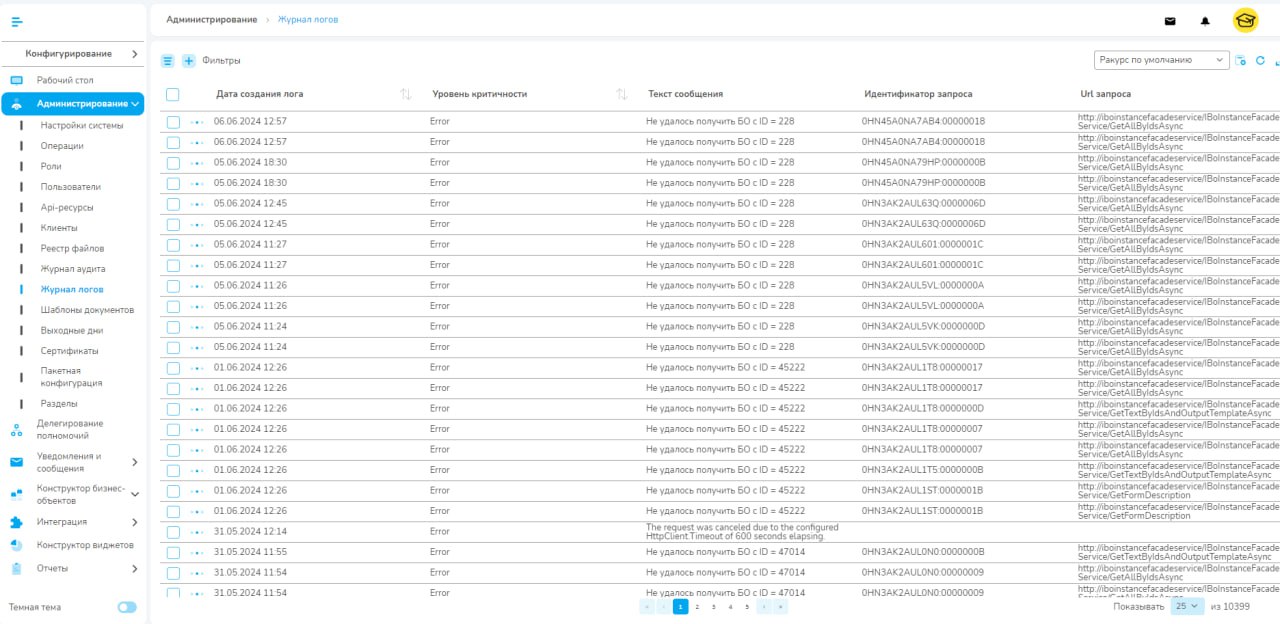The width and height of the screenshot is (1280, 624).
Task: Check the 31.05.2024 12:14 row checkbox
Action: (173, 532)
